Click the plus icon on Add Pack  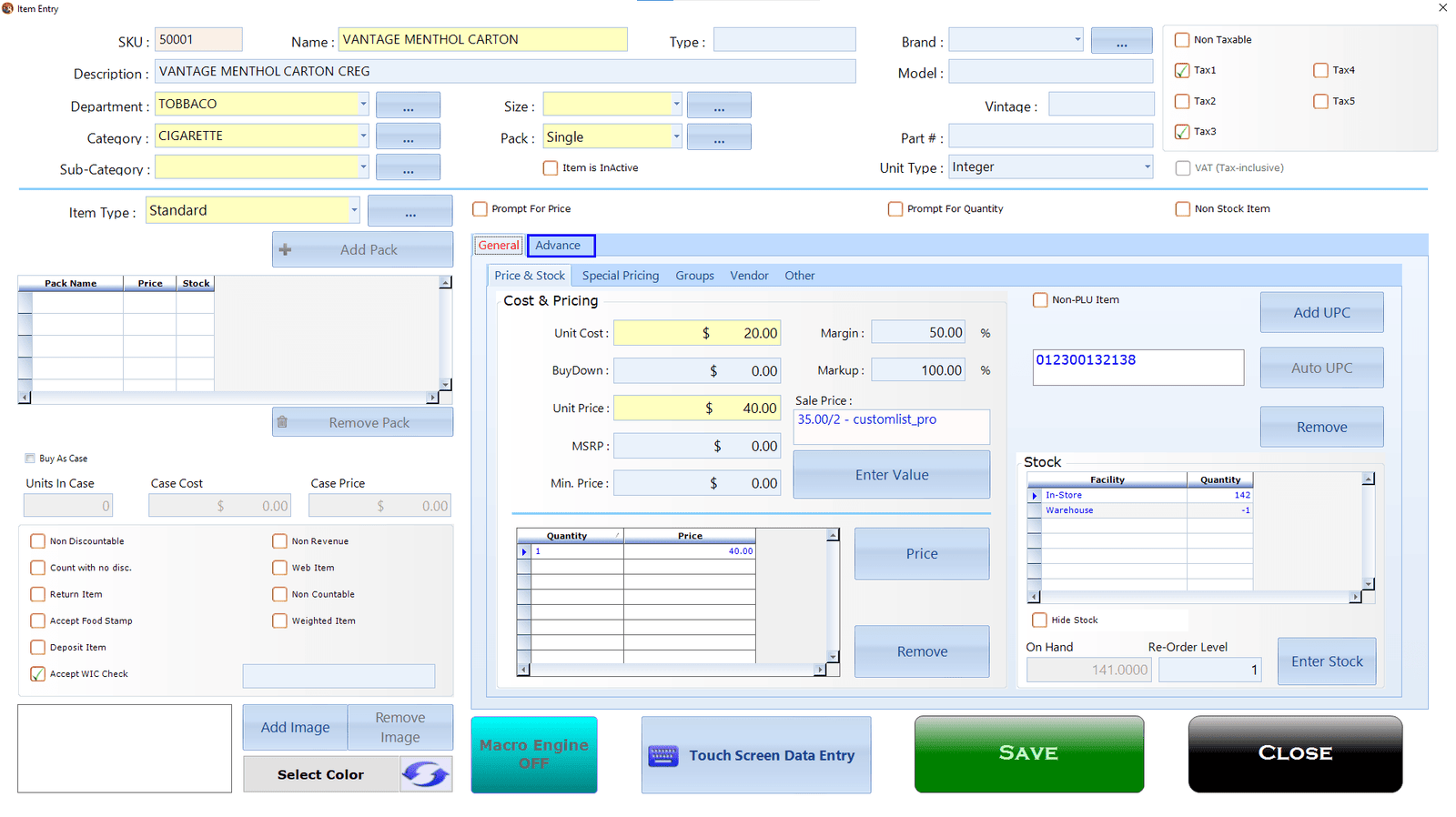coord(285,249)
